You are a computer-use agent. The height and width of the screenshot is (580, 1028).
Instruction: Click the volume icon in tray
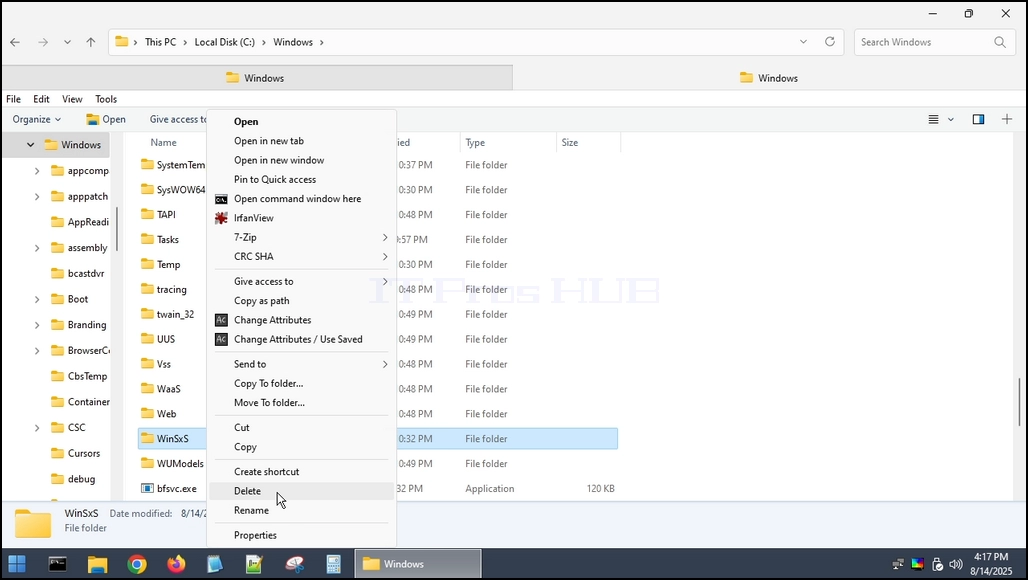pyautogui.click(x=956, y=564)
